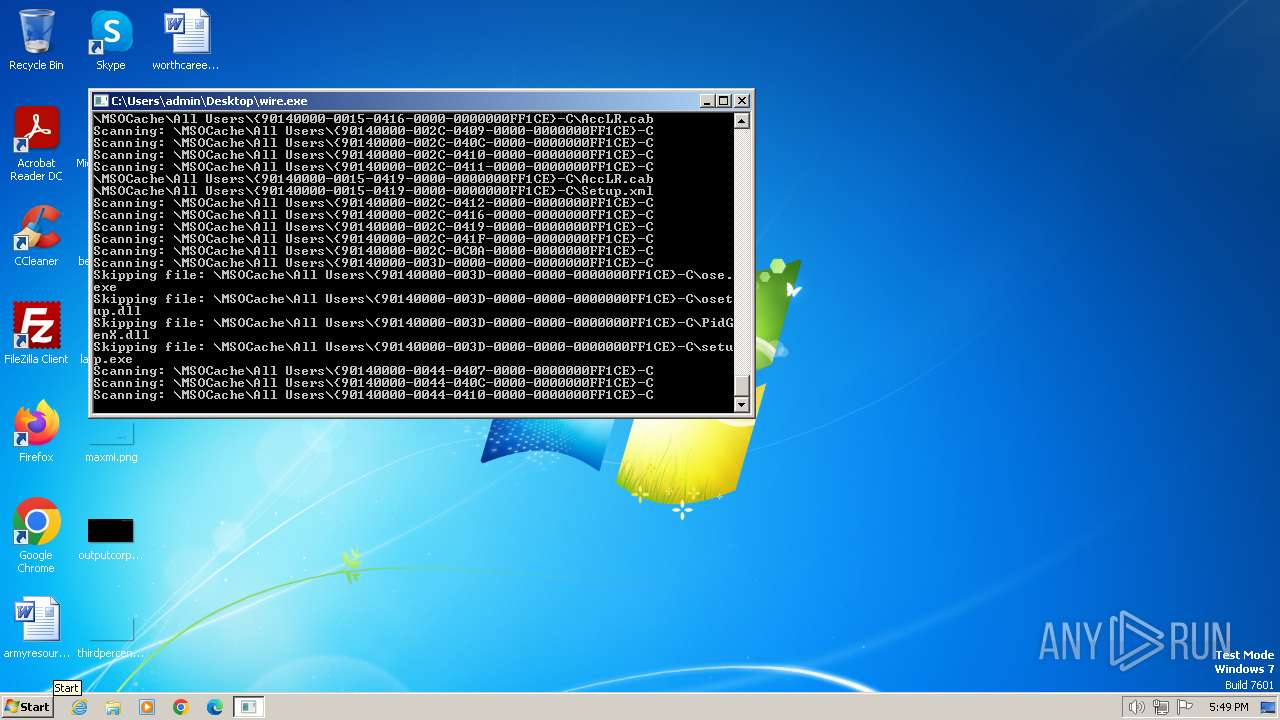The height and width of the screenshot is (720, 1280).
Task: Open Windows Explorer folder in taskbar
Action: pos(113,707)
